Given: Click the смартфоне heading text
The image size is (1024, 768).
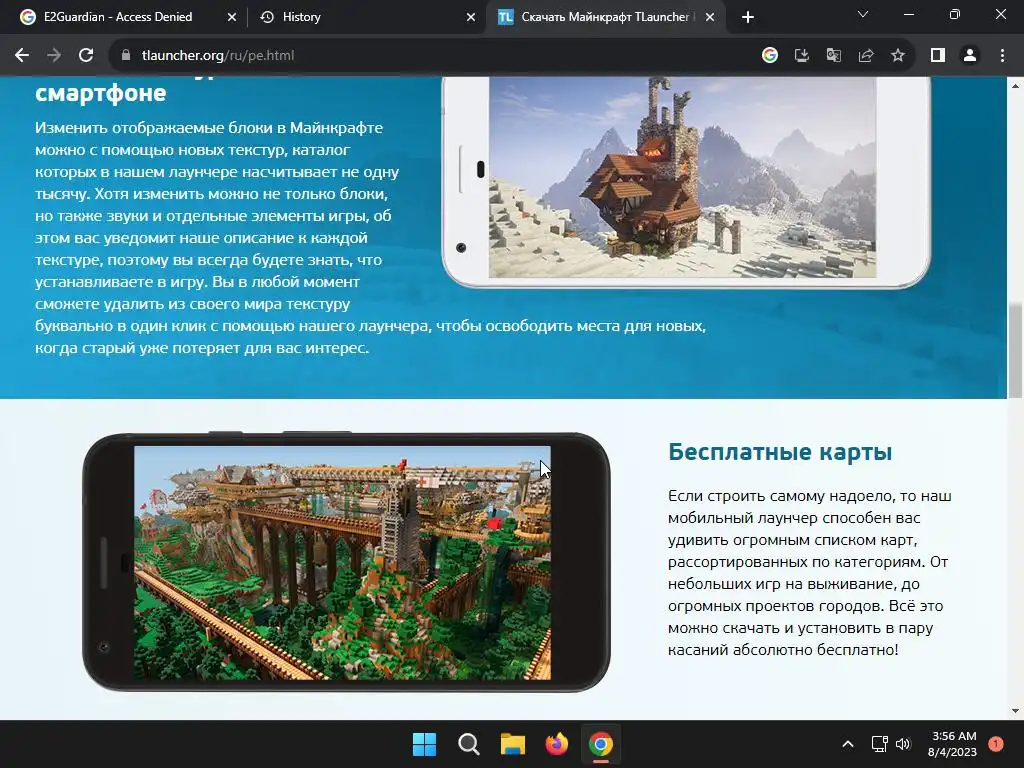Looking at the screenshot, I should coord(101,93).
